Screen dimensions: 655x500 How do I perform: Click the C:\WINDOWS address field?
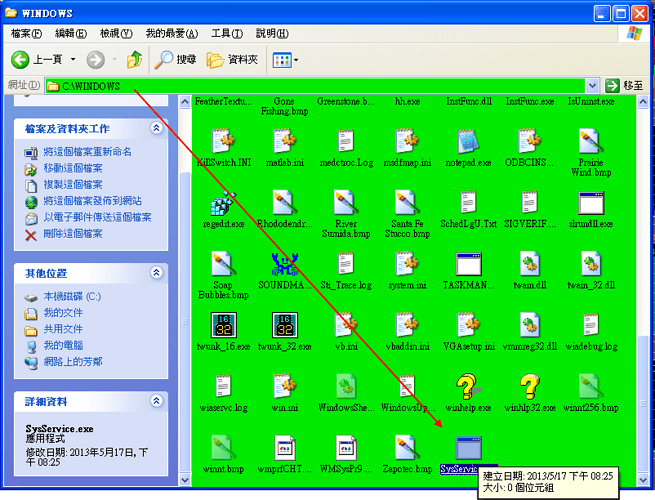315,86
